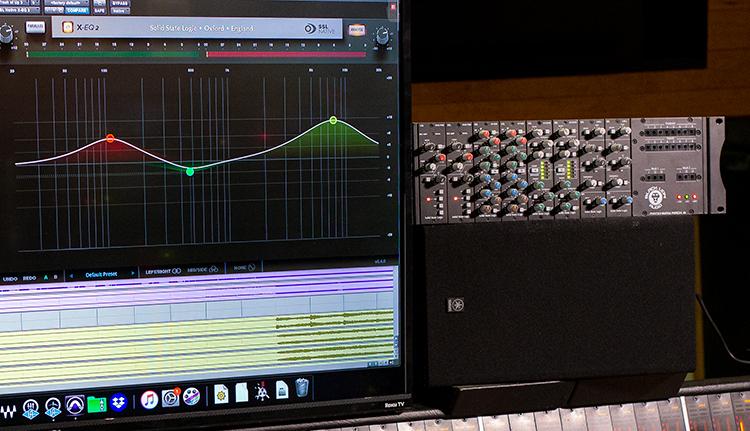Click the Redo button in plugin footer
The height and width of the screenshot is (431, 750).
[x=29, y=278]
